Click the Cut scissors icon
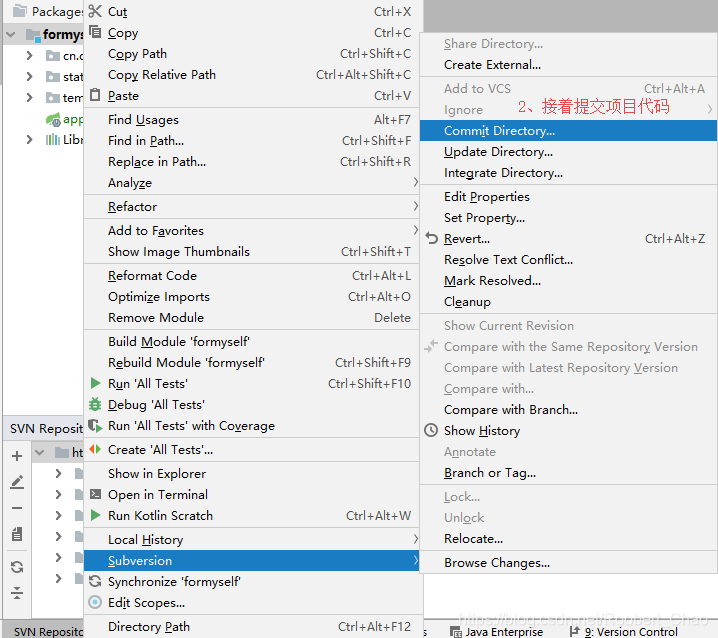The height and width of the screenshot is (638, 718). (95, 11)
